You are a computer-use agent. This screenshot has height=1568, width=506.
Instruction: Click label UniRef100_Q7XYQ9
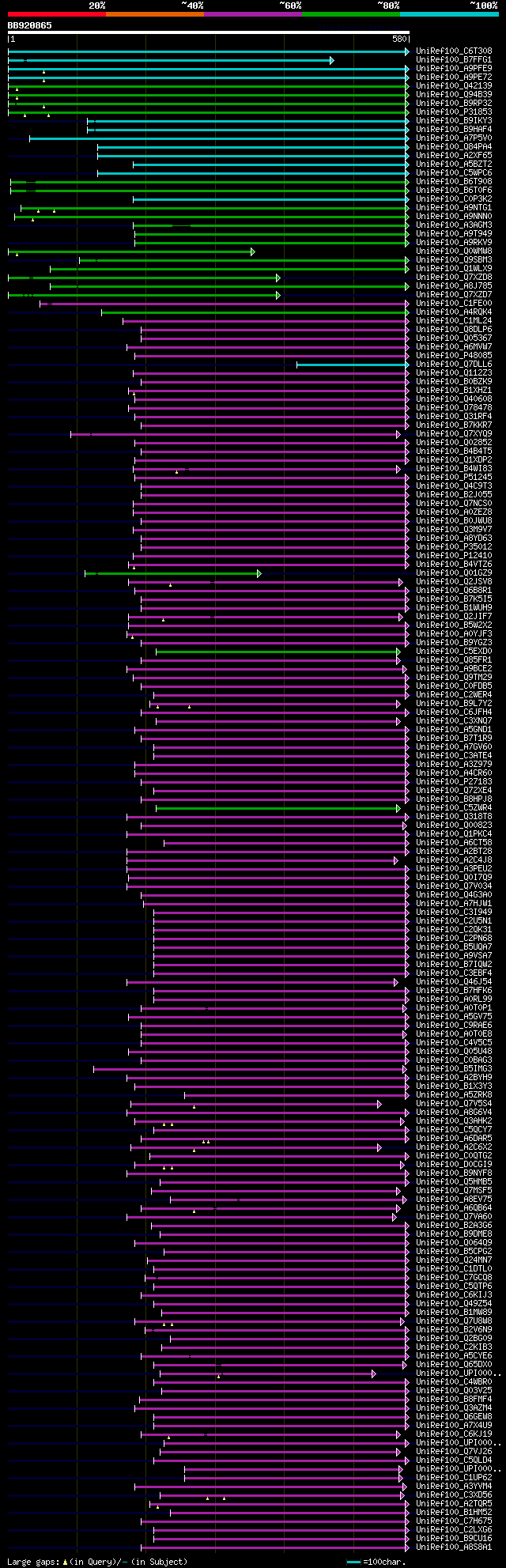pyautogui.click(x=454, y=434)
